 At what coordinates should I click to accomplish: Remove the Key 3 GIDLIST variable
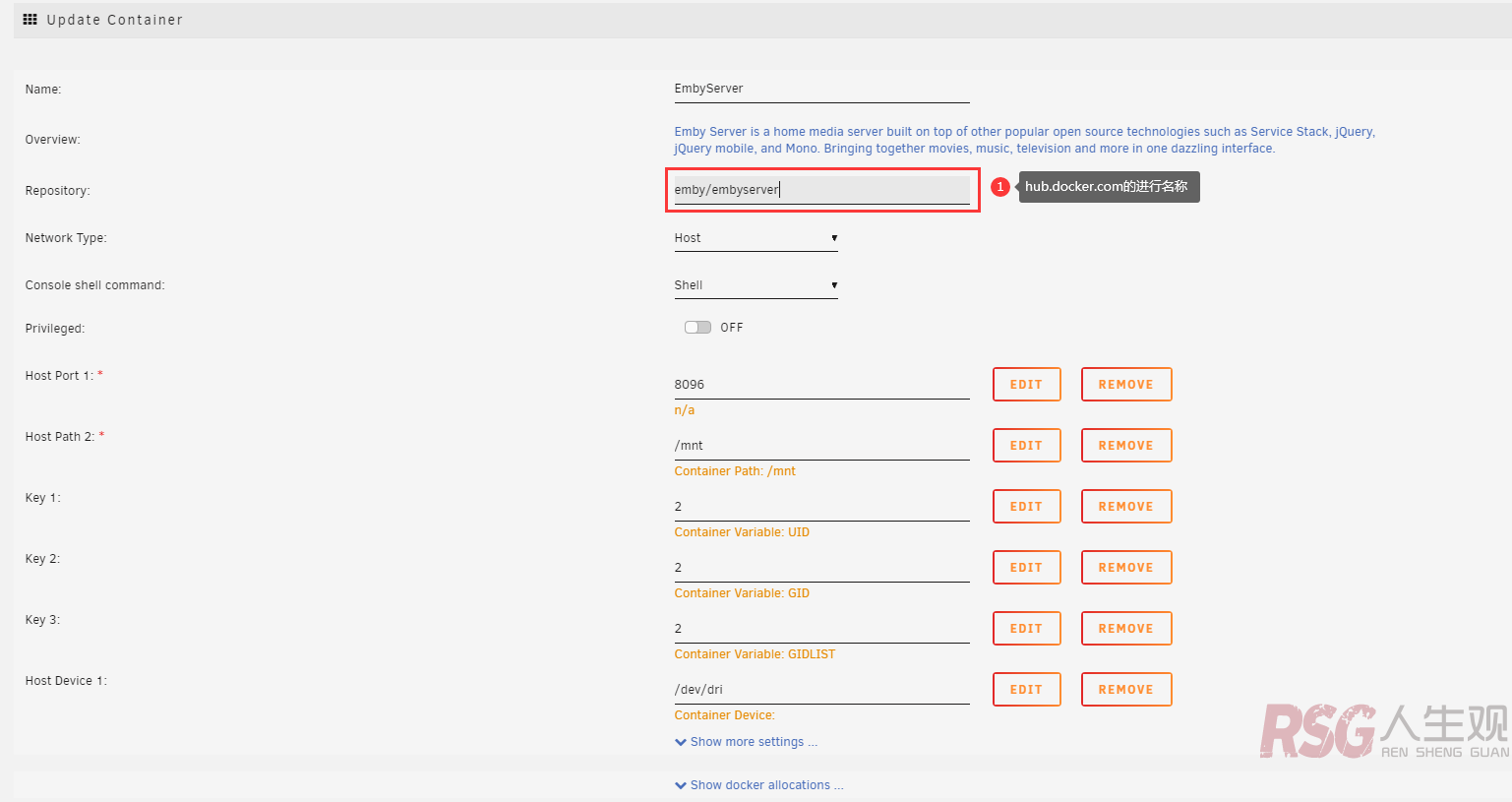[x=1126, y=629]
